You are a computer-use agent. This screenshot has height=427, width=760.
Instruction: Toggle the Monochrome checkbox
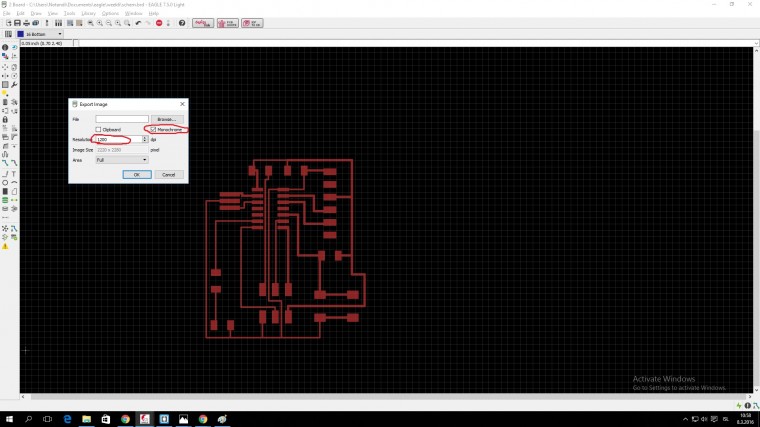[153, 129]
